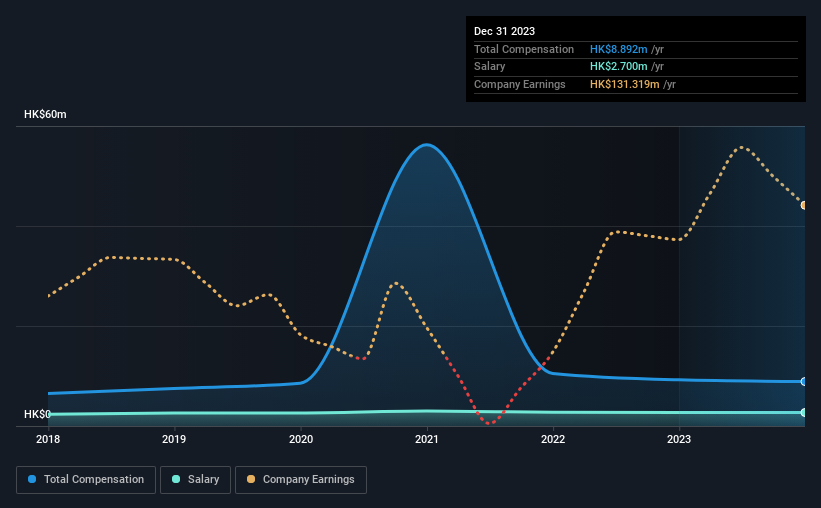Select the 2019 x-axis label
Screen dimensions: 821x508
tap(174, 439)
